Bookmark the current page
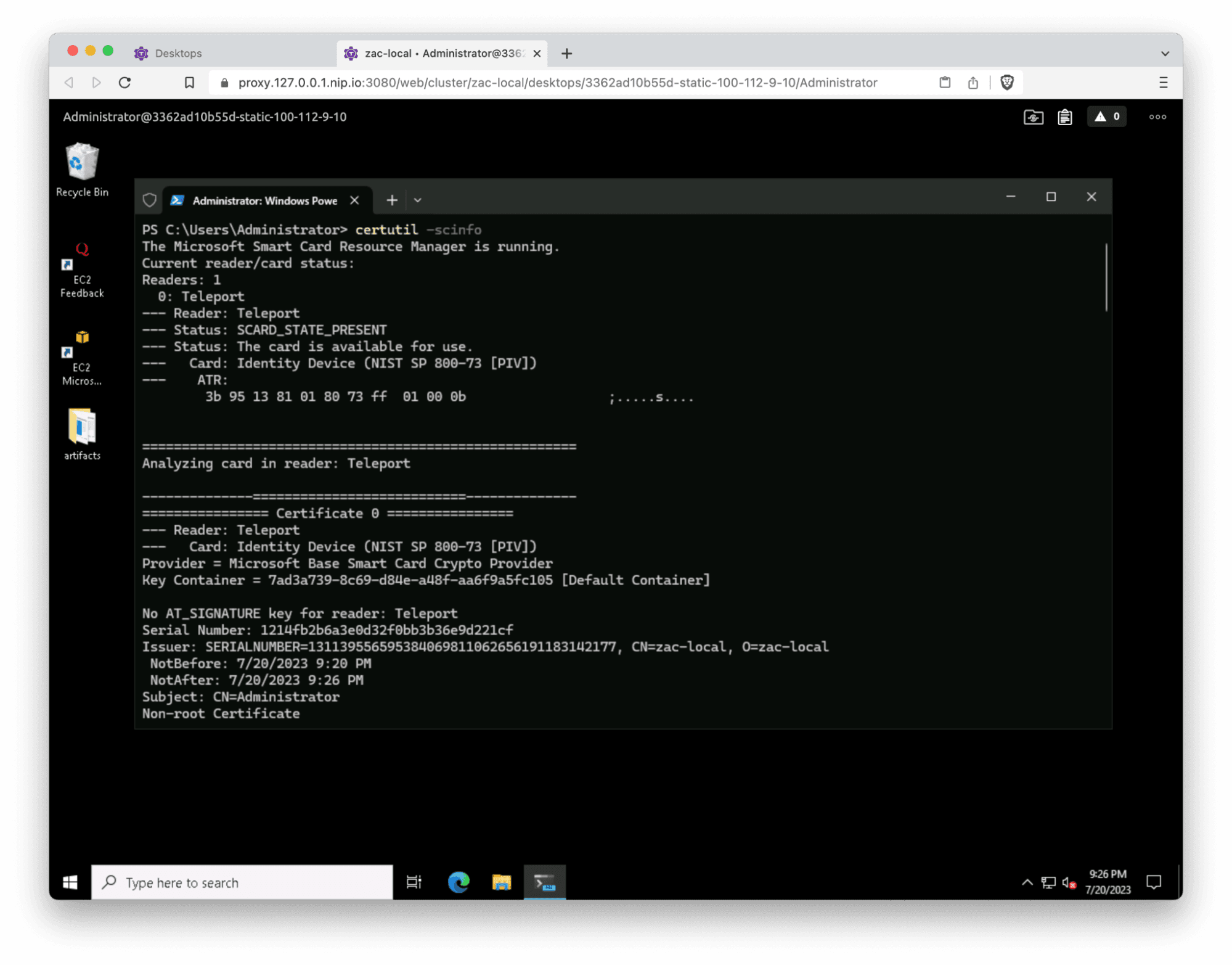1232x965 pixels. (x=189, y=83)
